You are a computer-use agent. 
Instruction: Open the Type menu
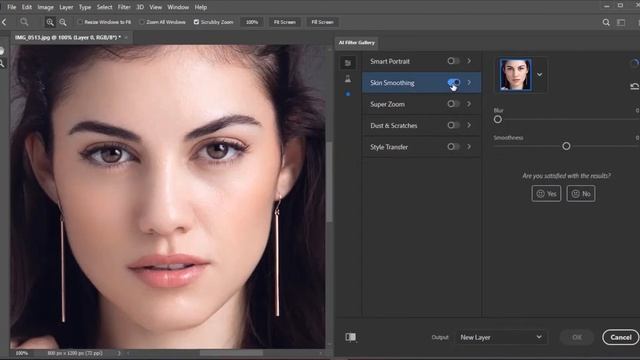pos(85,7)
